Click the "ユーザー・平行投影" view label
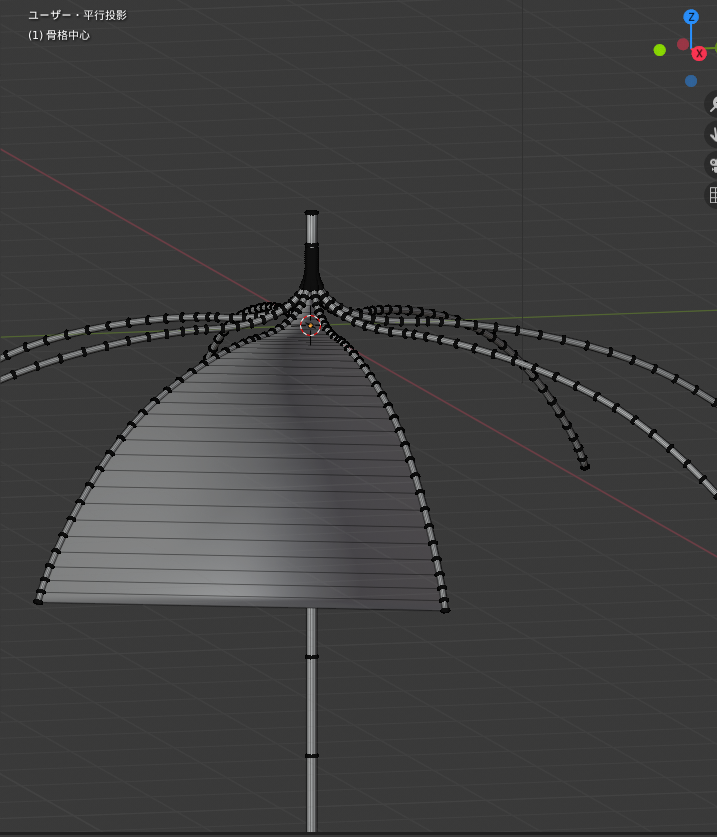 (x=77, y=15)
